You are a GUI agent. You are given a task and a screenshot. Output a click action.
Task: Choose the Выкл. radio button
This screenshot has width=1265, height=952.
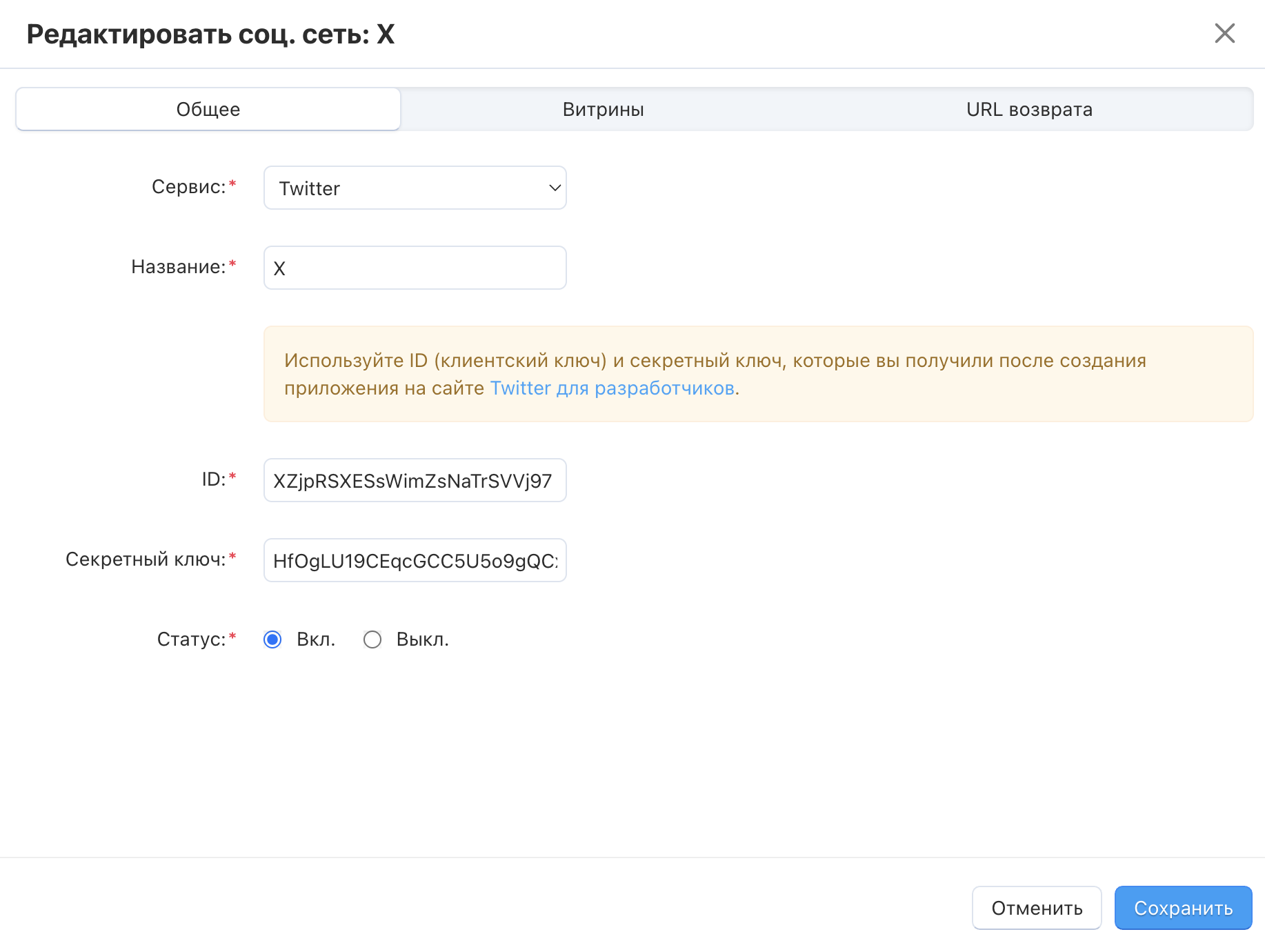point(372,639)
